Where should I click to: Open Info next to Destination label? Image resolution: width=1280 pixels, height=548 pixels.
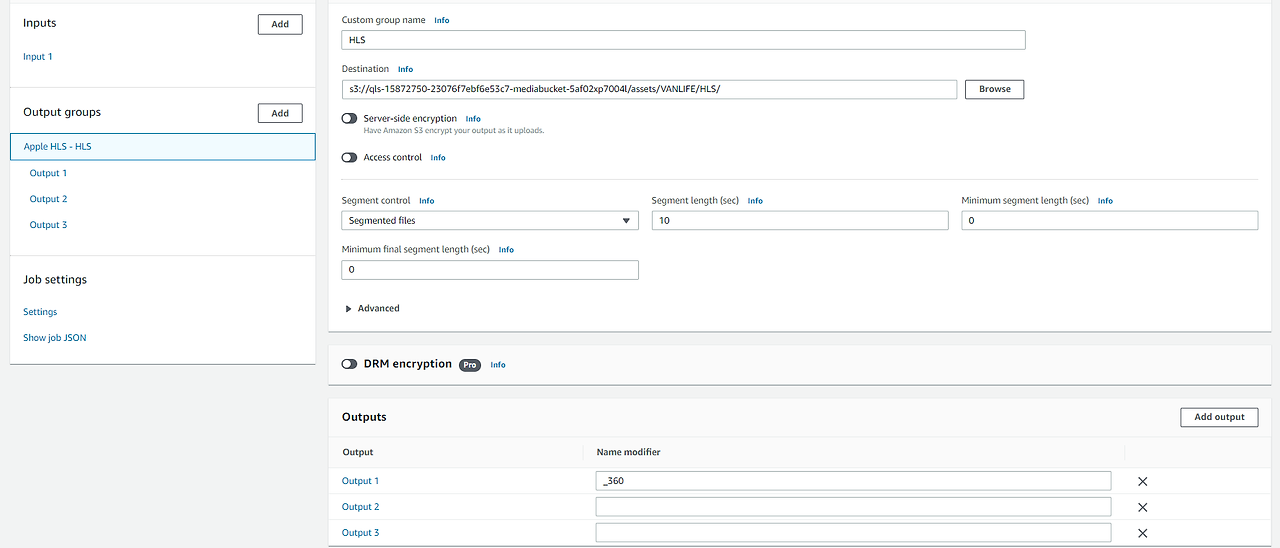point(405,70)
